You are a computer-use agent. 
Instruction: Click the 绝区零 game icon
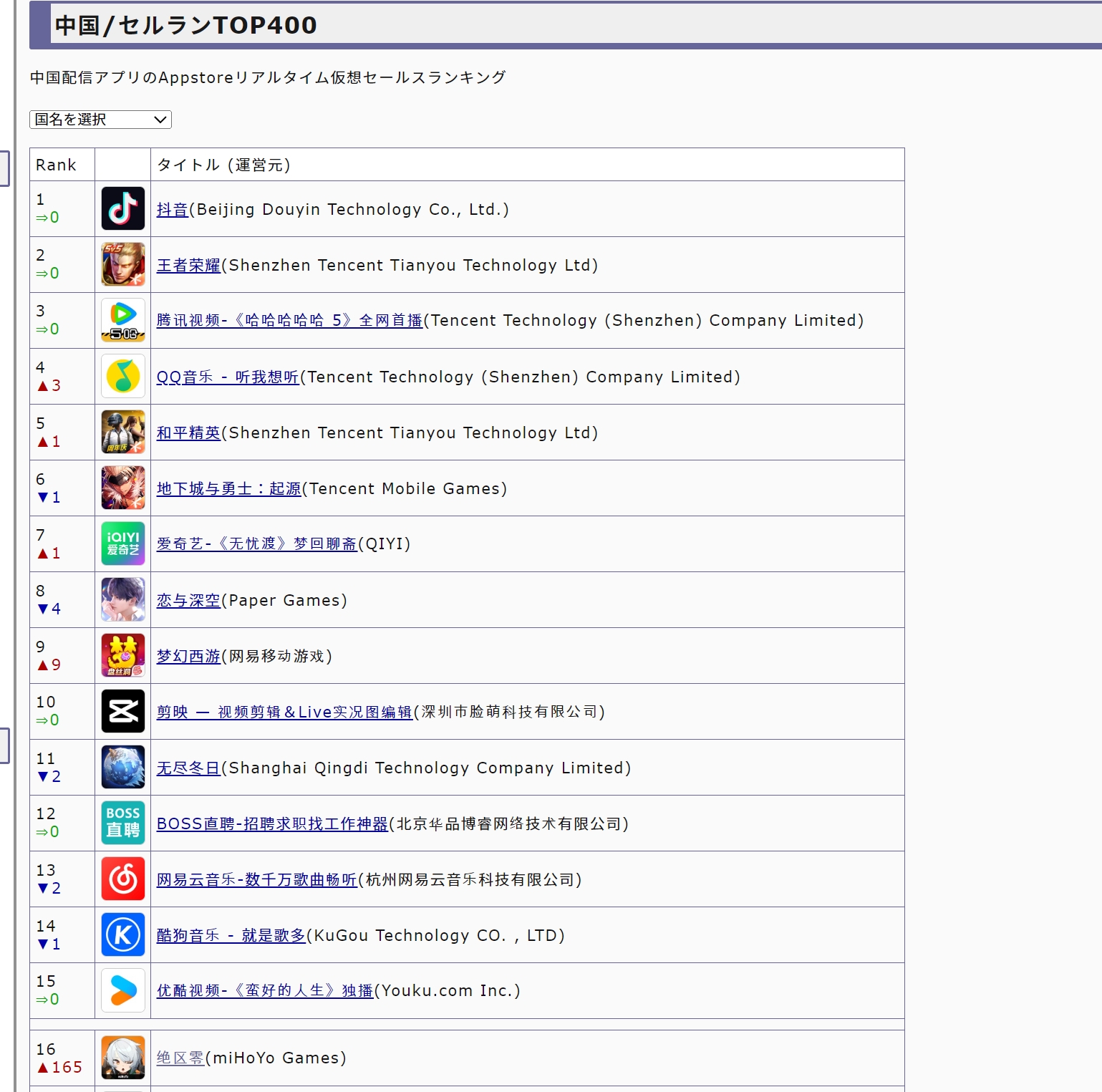point(123,1058)
